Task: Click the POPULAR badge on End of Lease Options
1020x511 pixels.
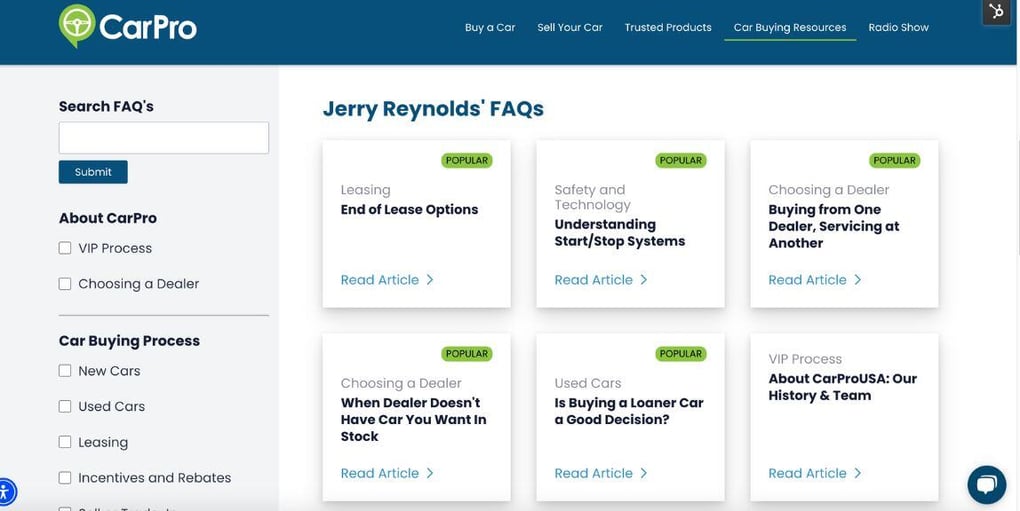Action: tap(466, 160)
